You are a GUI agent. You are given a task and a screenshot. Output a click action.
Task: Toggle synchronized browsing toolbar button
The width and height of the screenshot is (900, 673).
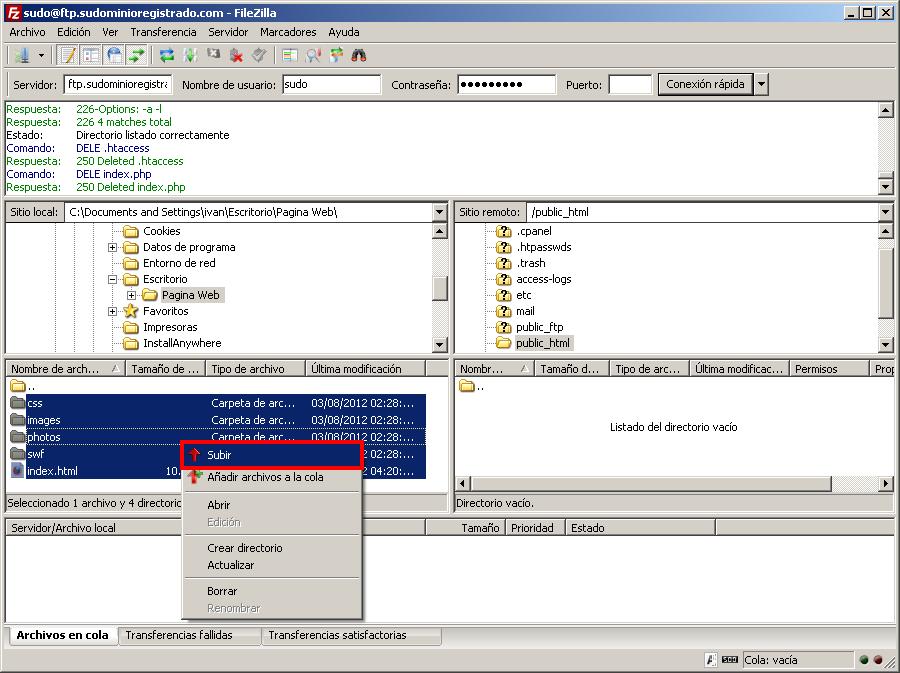coord(336,55)
